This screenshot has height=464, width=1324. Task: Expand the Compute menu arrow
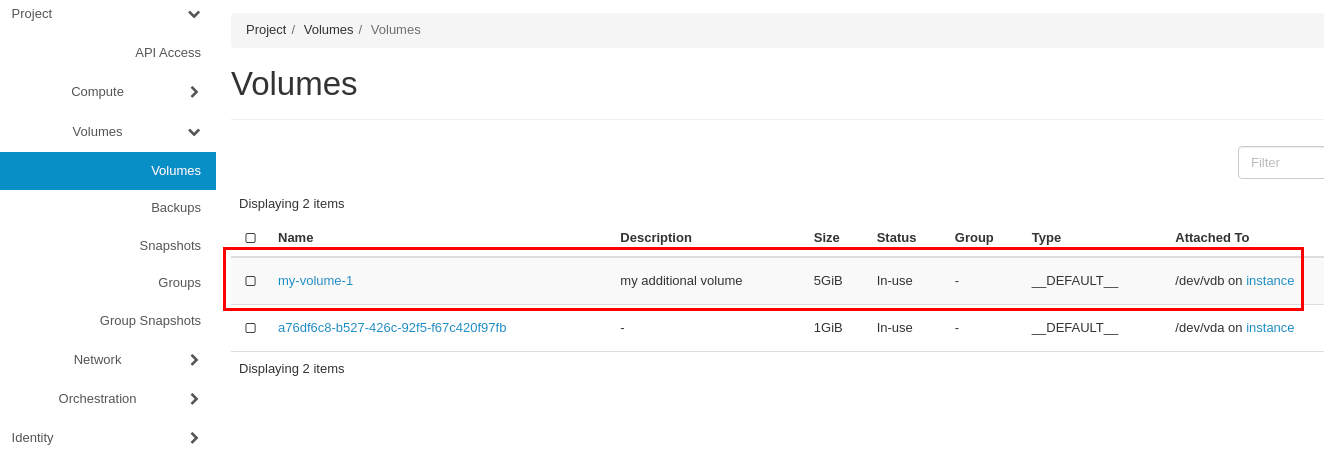(x=194, y=92)
